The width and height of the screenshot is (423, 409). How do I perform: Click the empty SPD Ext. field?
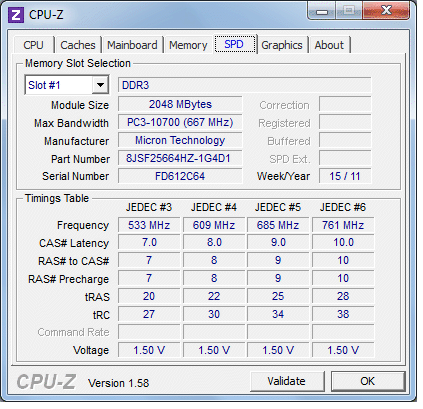click(x=345, y=158)
